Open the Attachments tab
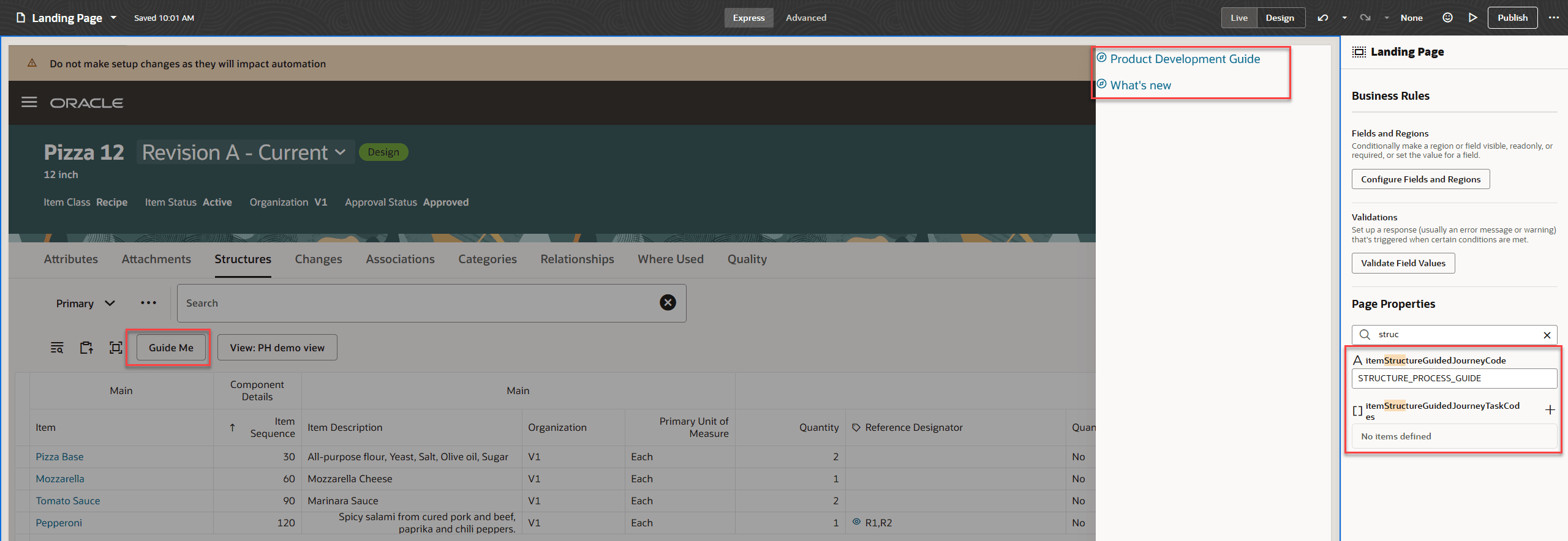 [156, 259]
